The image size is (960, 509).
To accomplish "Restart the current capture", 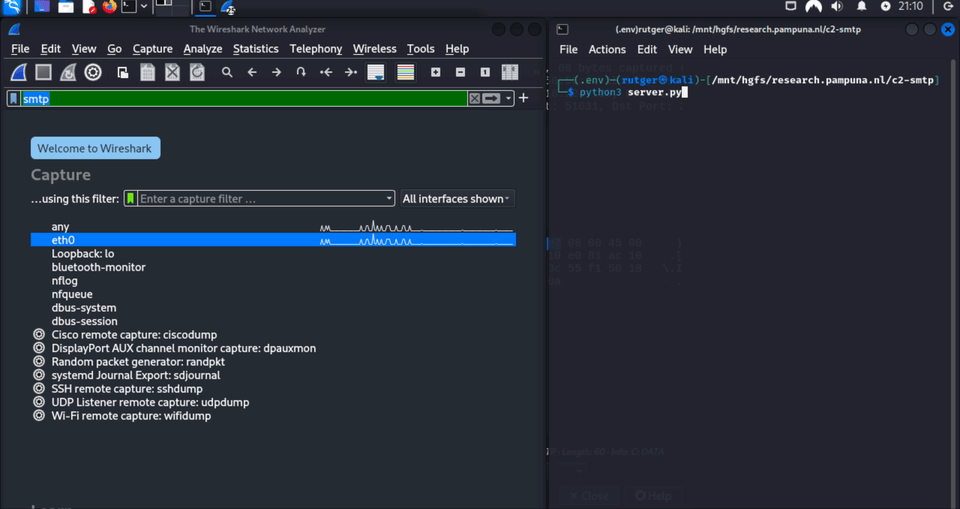I will (x=68, y=72).
